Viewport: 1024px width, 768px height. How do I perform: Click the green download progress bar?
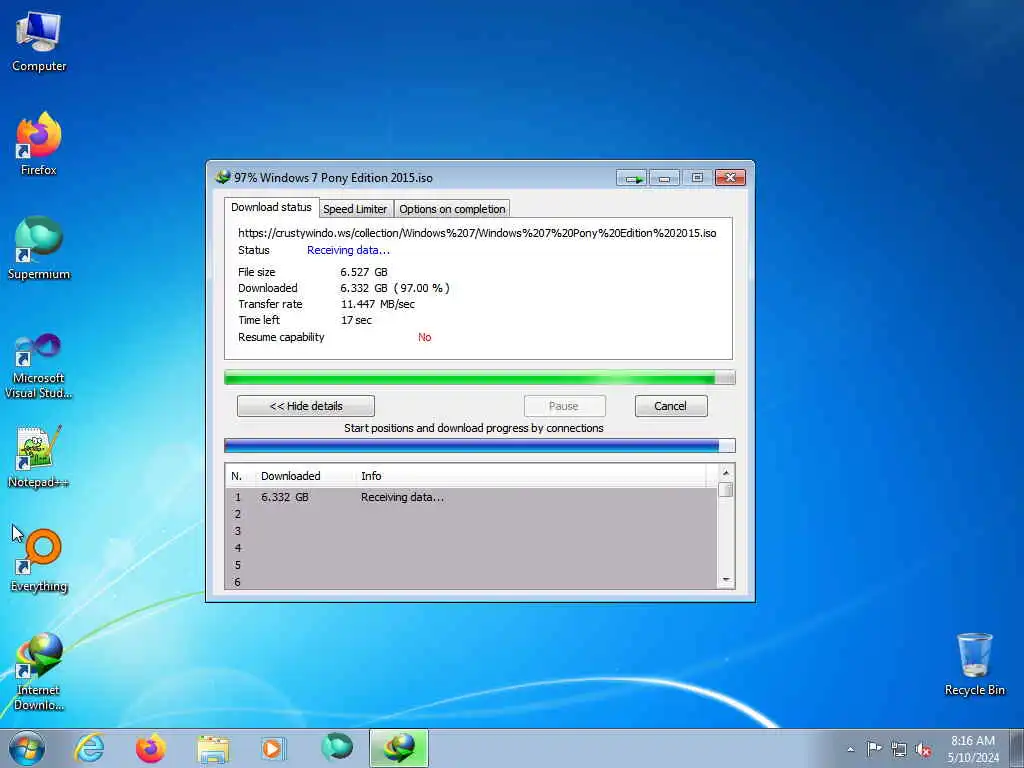pyautogui.click(x=479, y=377)
